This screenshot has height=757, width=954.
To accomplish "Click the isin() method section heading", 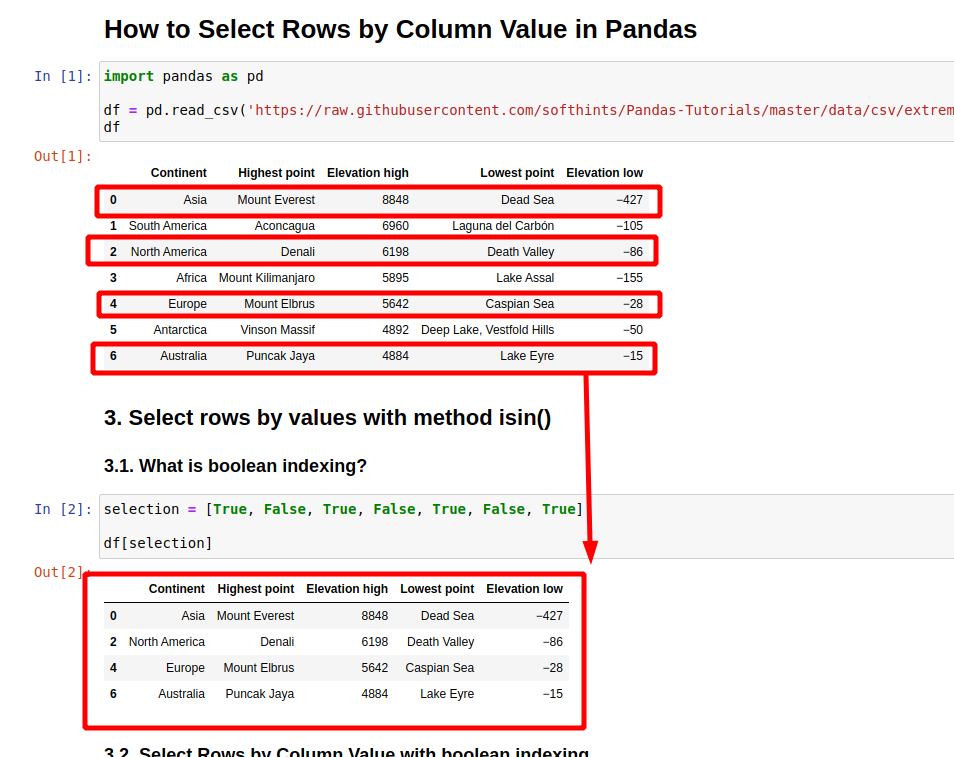I will (329, 418).
